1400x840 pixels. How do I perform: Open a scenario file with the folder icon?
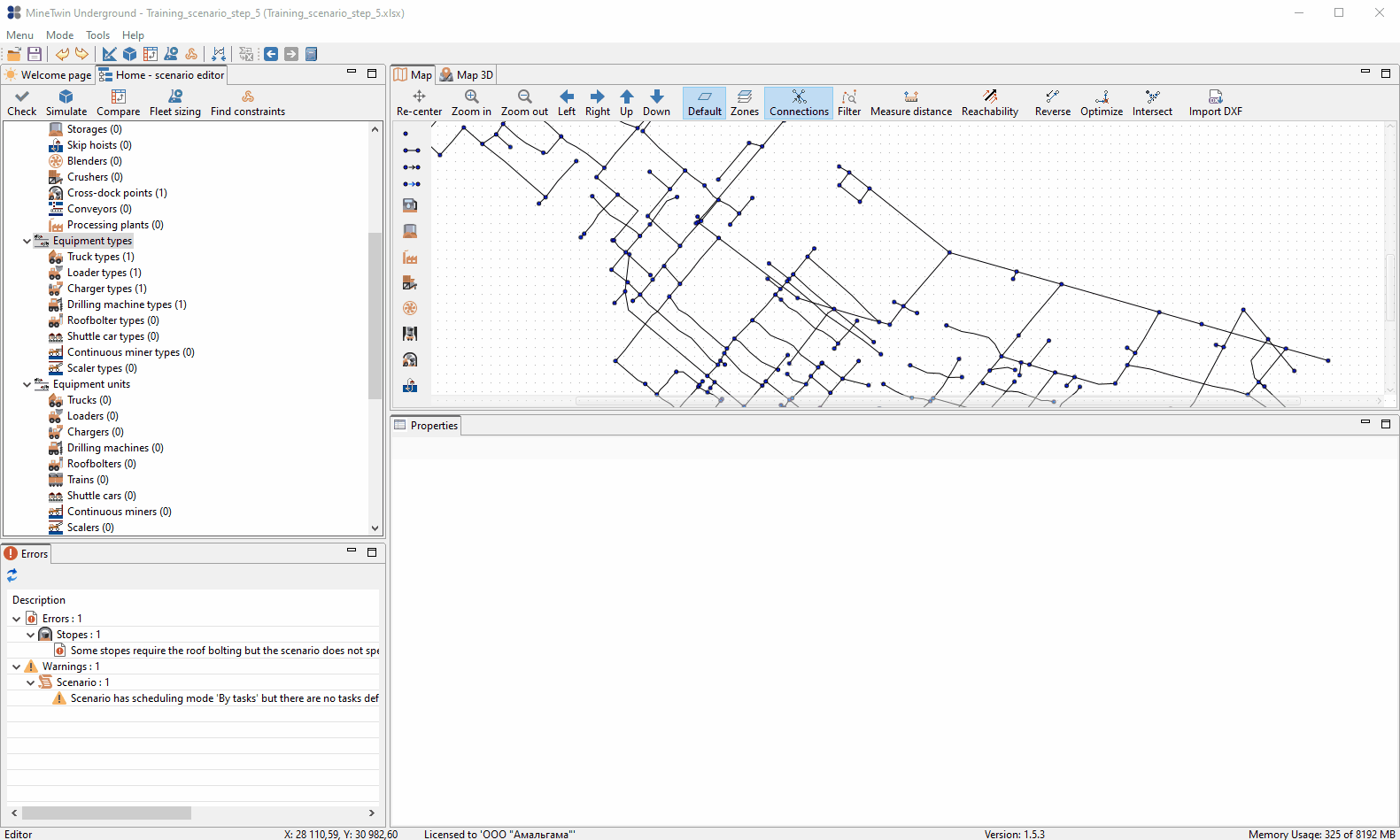coord(14,54)
